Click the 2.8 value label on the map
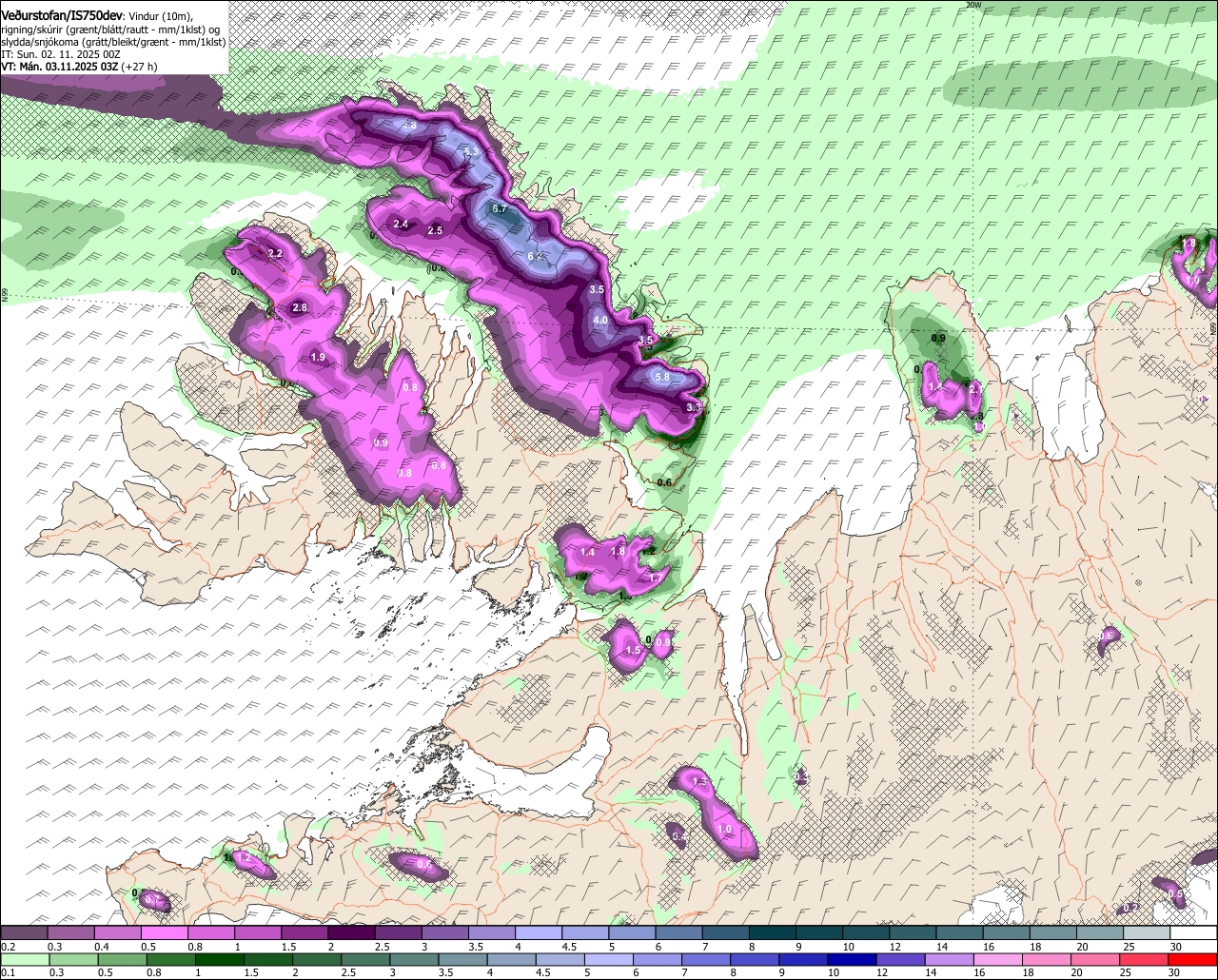This screenshot has height=980, width=1218. click(300, 307)
